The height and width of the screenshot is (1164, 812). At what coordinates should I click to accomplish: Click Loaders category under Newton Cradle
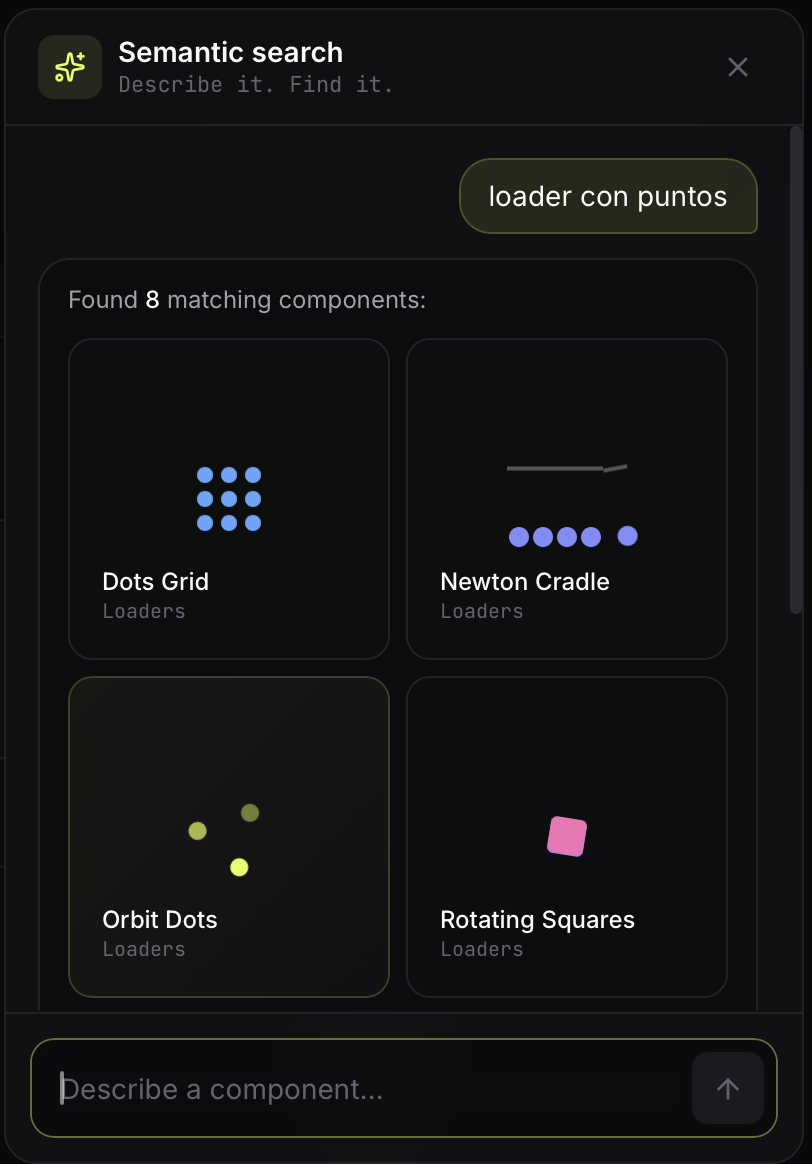pyautogui.click(x=482, y=612)
